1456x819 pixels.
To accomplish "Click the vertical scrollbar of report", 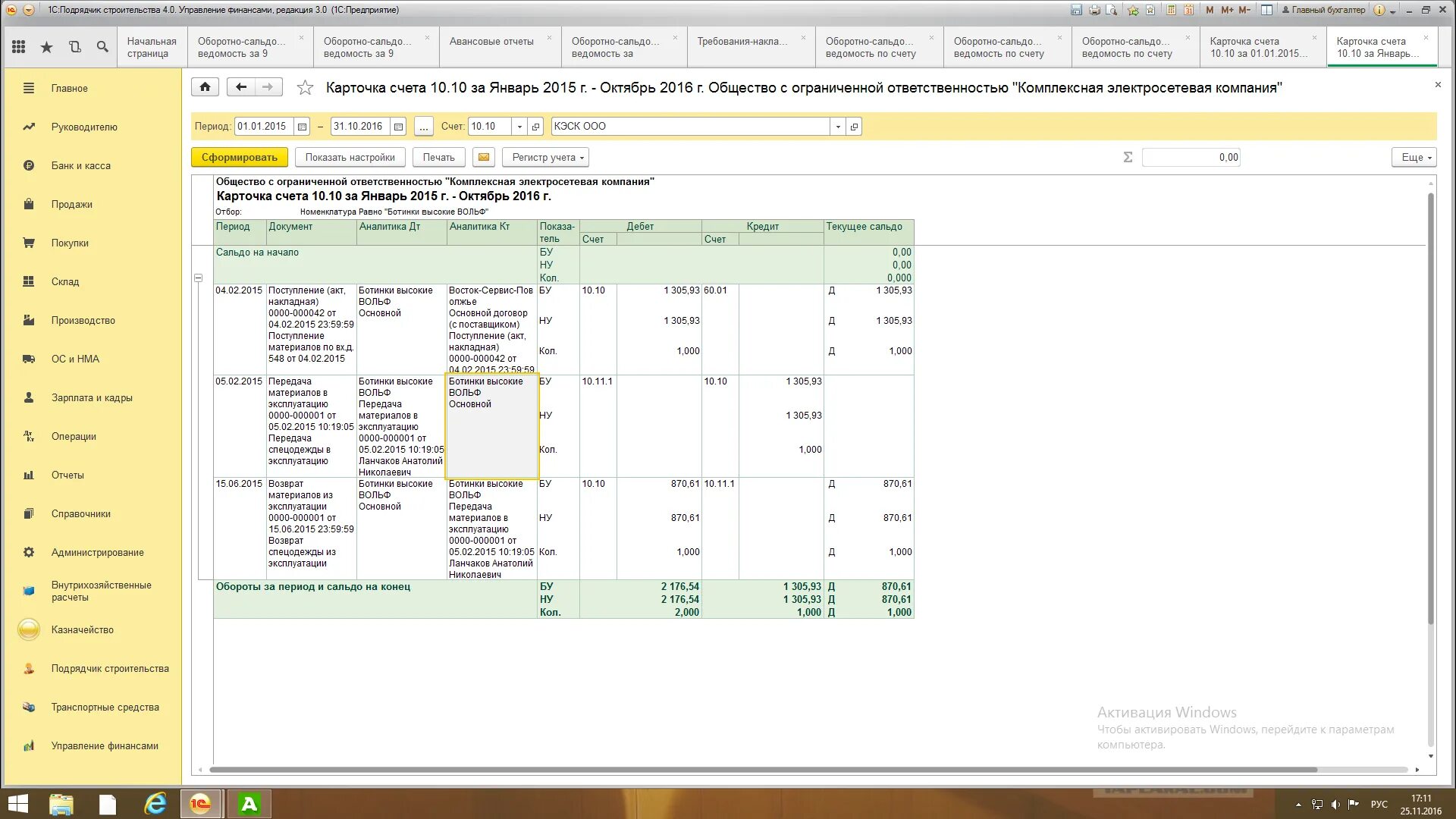I will point(1431,409).
